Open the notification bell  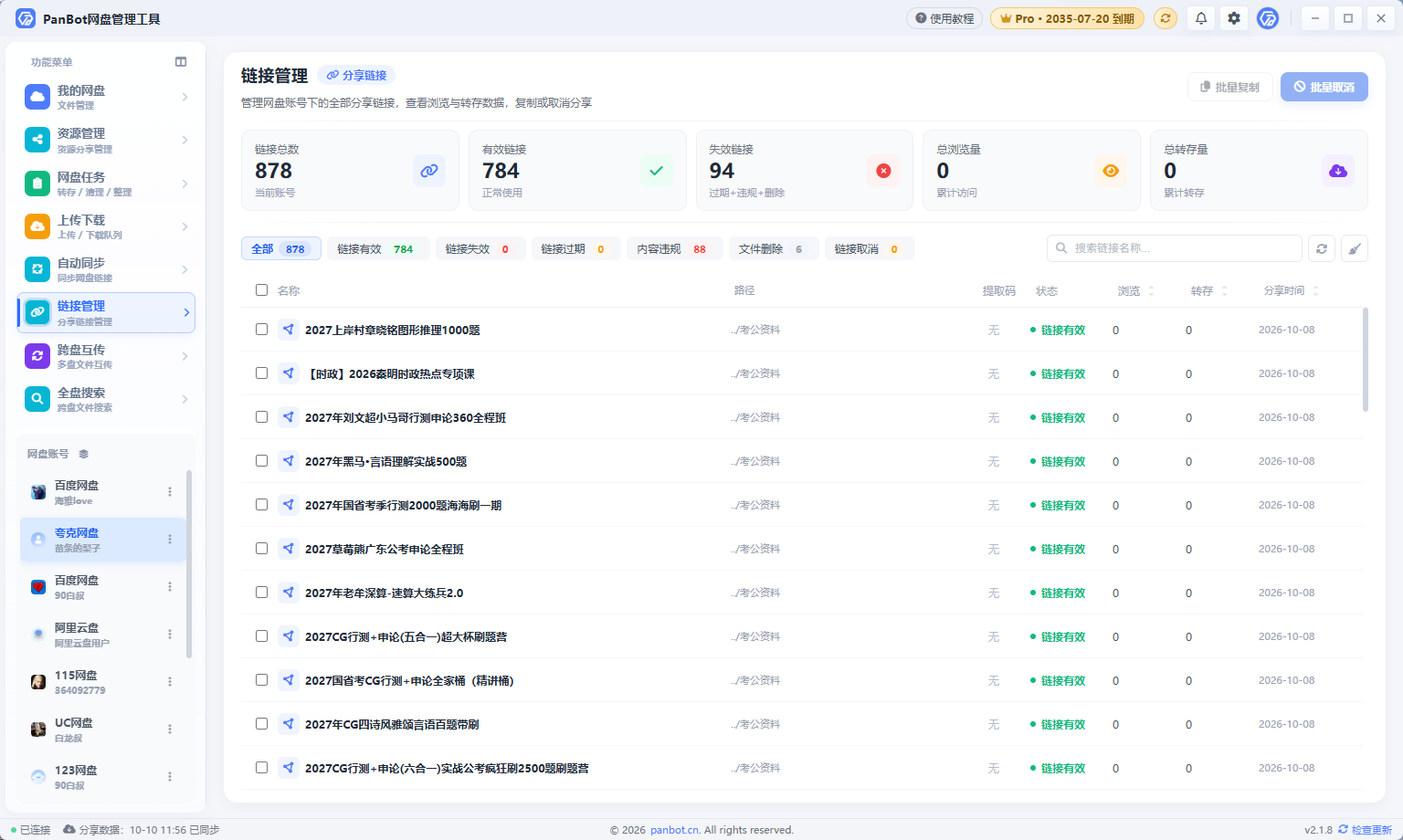coord(1201,18)
